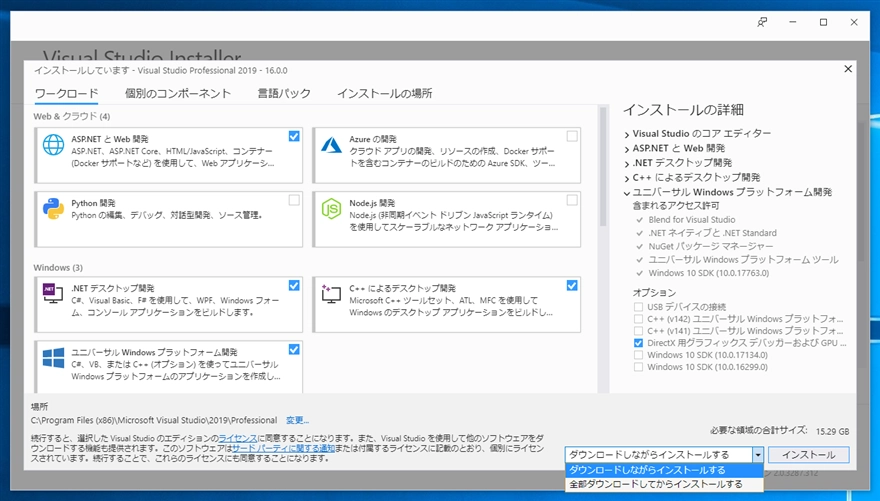The image size is (880, 501).
Task: Select 全部ダウンロードしてからインストールする option
Action: click(x=664, y=484)
